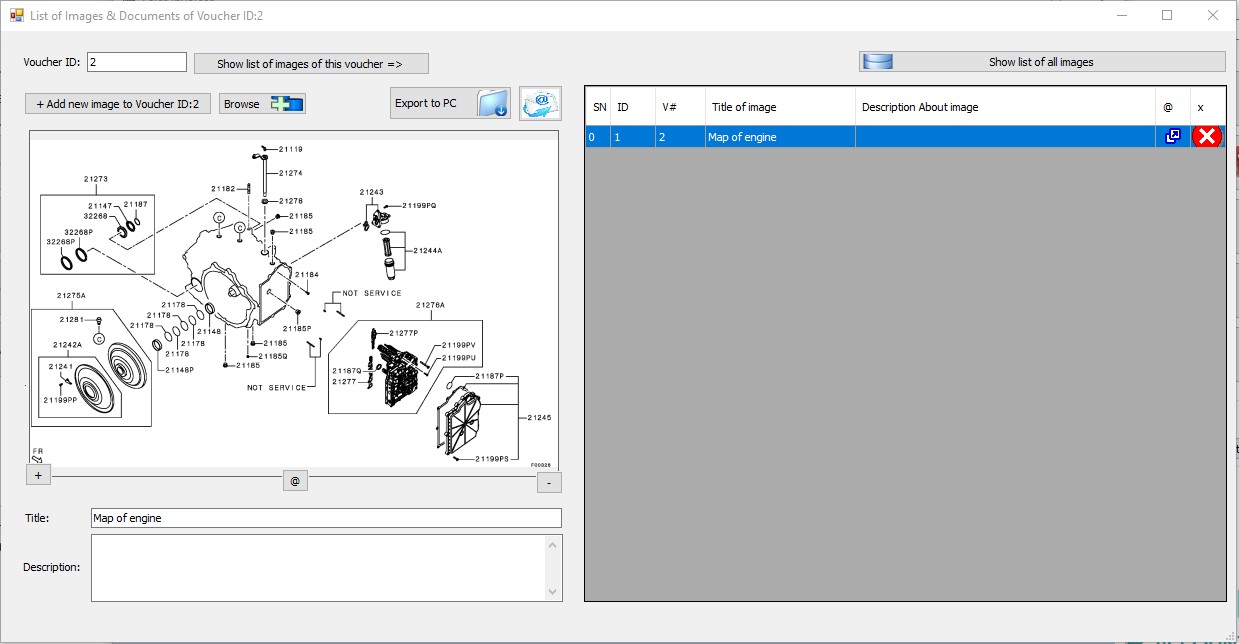The height and width of the screenshot is (644, 1239).
Task: Click the V# column header
Action: click(680, 107)
